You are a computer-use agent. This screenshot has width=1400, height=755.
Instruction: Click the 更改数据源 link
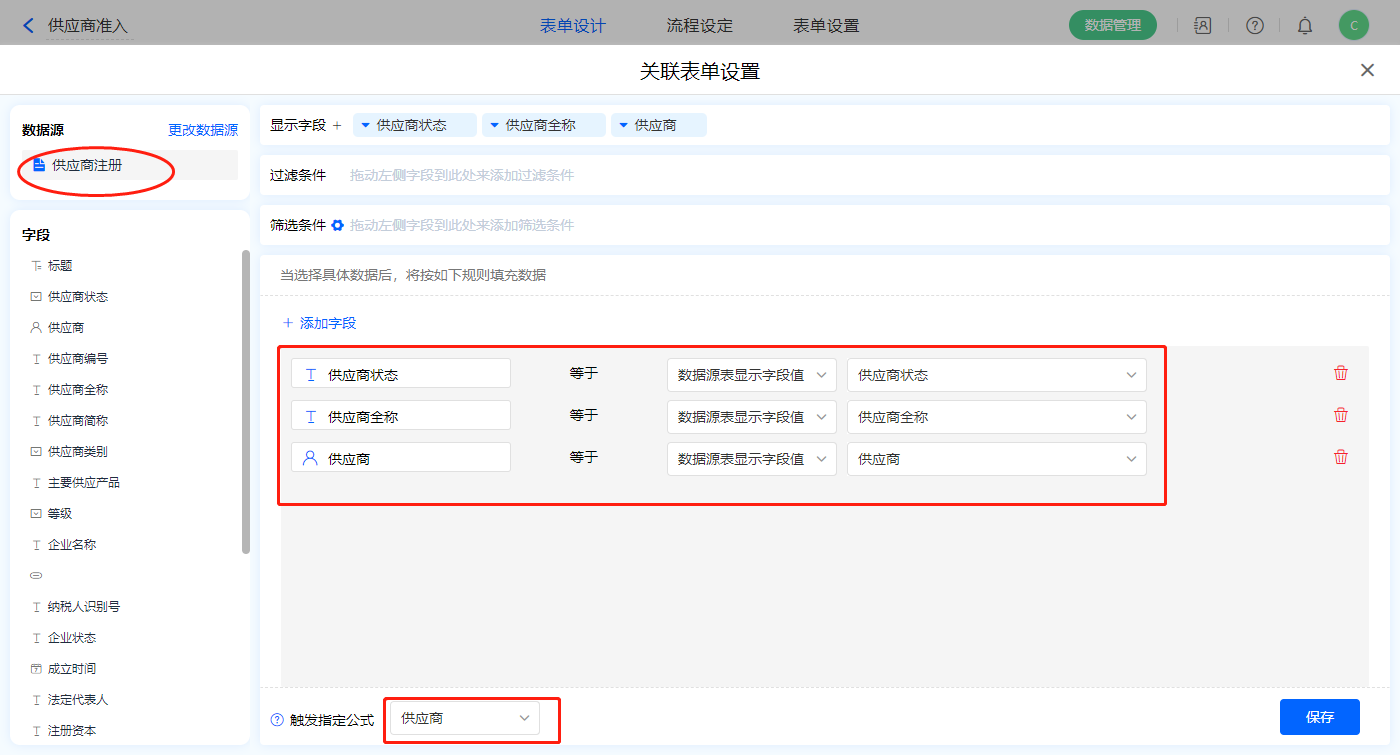coord(203,130)
